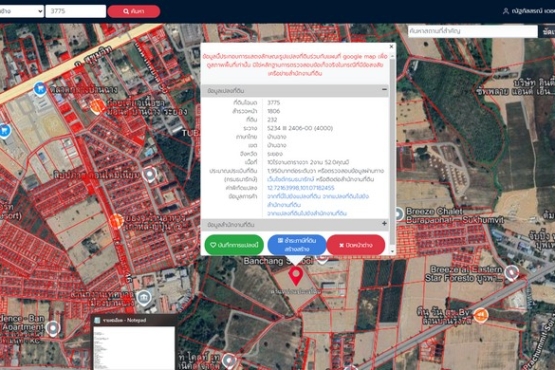Select the grey building marker at lower left

143,298
